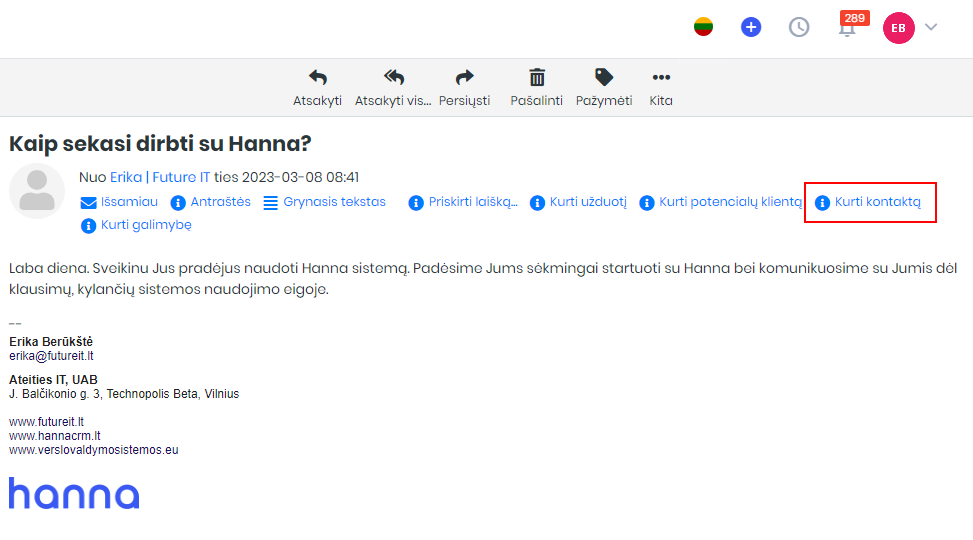Open Kita three-dots more menu
Screen dimensions: 973x540
tap(661, 78)
